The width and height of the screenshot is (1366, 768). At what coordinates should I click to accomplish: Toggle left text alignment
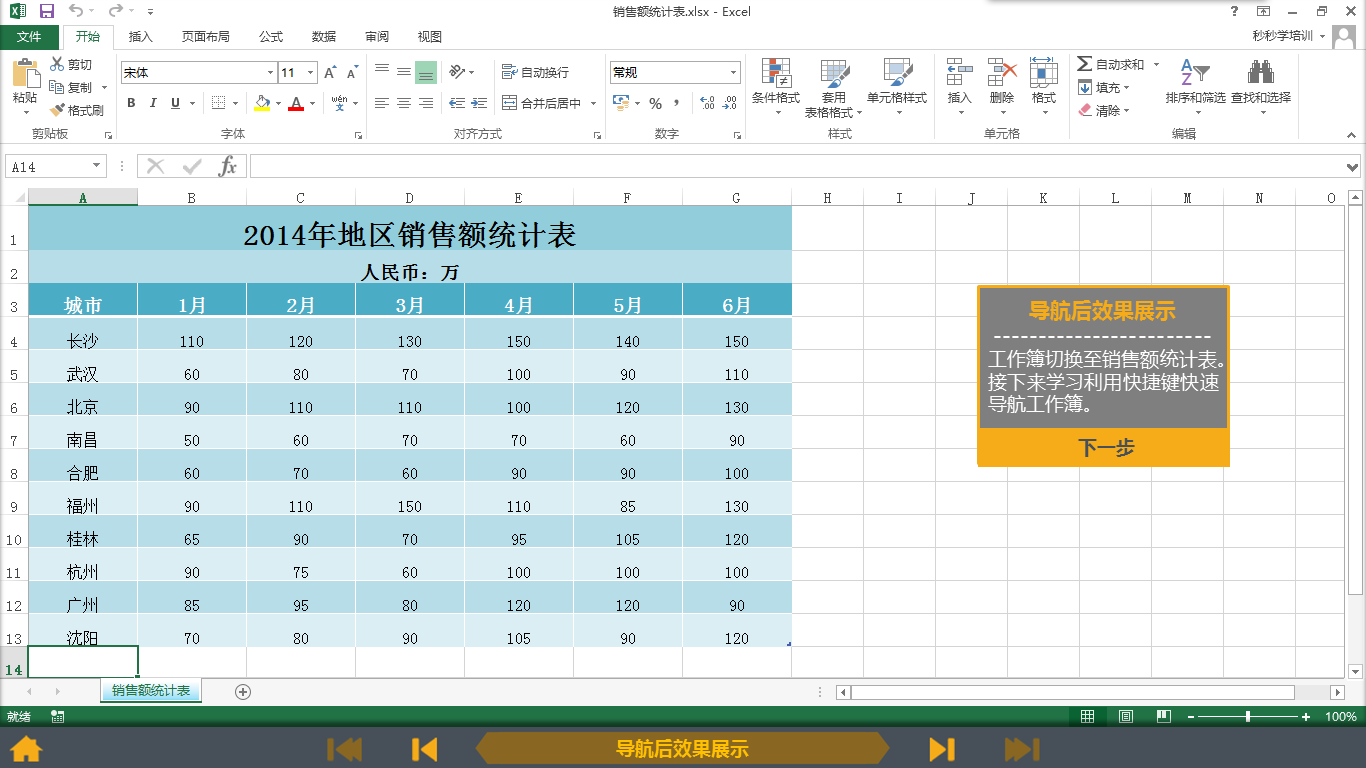[382, 103]
